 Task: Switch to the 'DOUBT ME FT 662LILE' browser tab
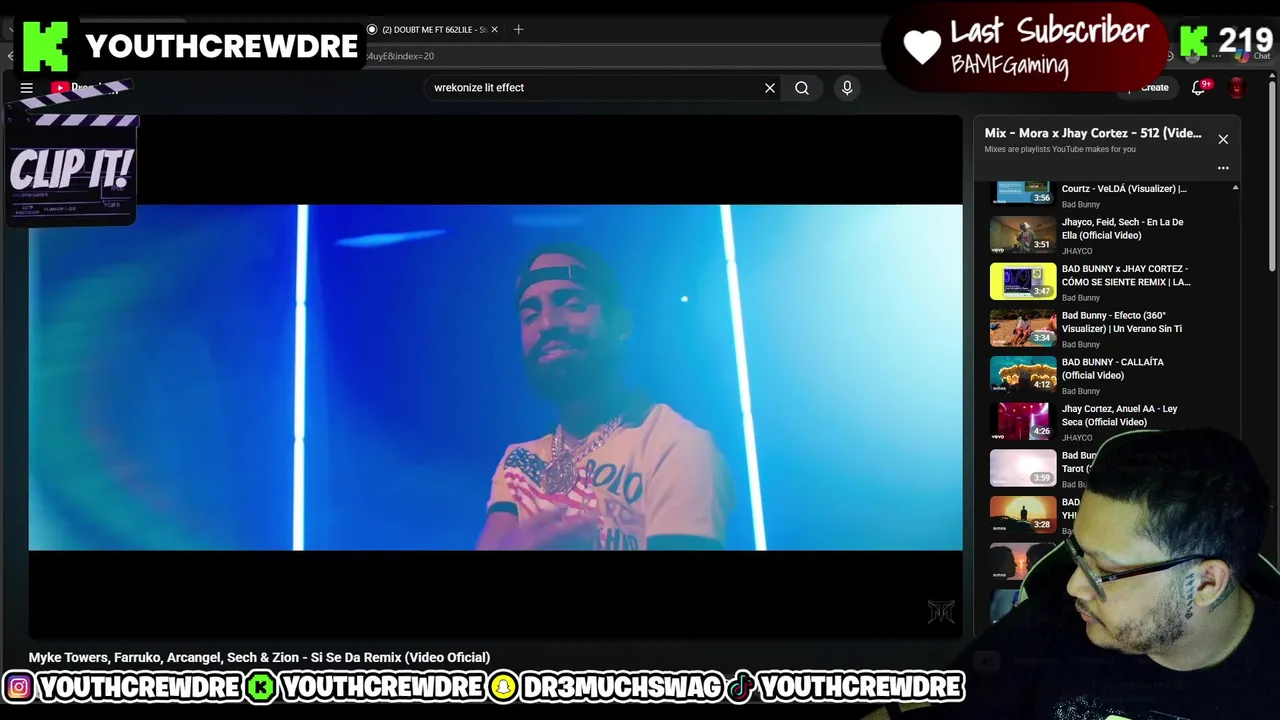pos(428,30)
